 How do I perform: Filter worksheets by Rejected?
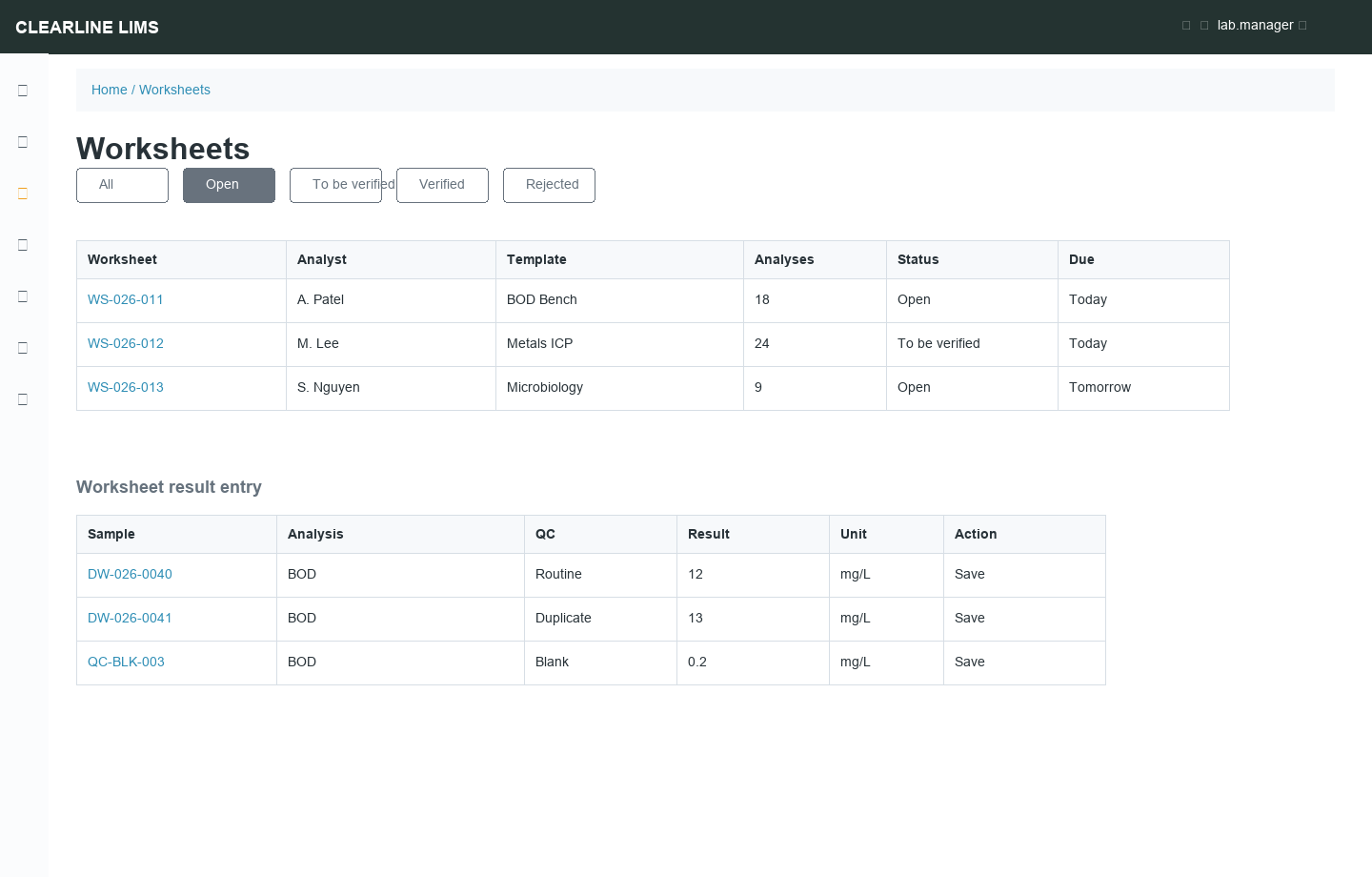pyautogui.click(x=549, y=185)
